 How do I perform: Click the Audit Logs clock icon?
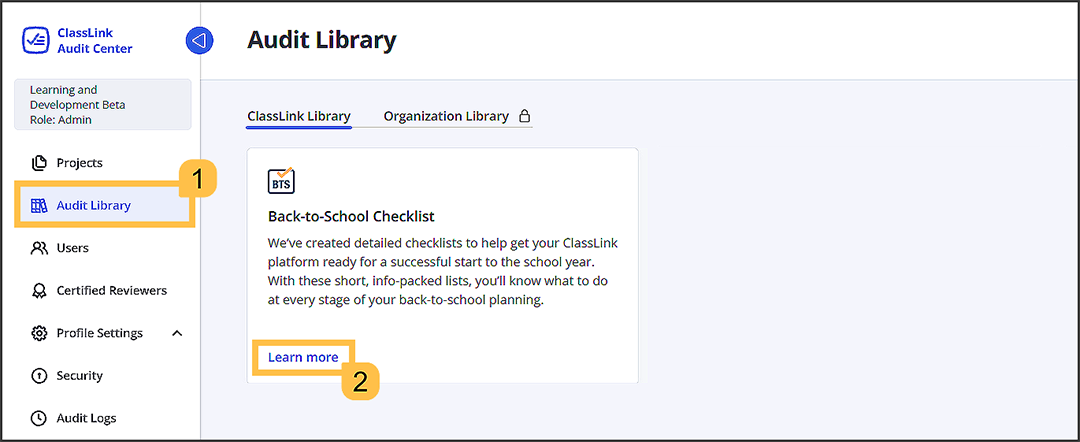39,418
